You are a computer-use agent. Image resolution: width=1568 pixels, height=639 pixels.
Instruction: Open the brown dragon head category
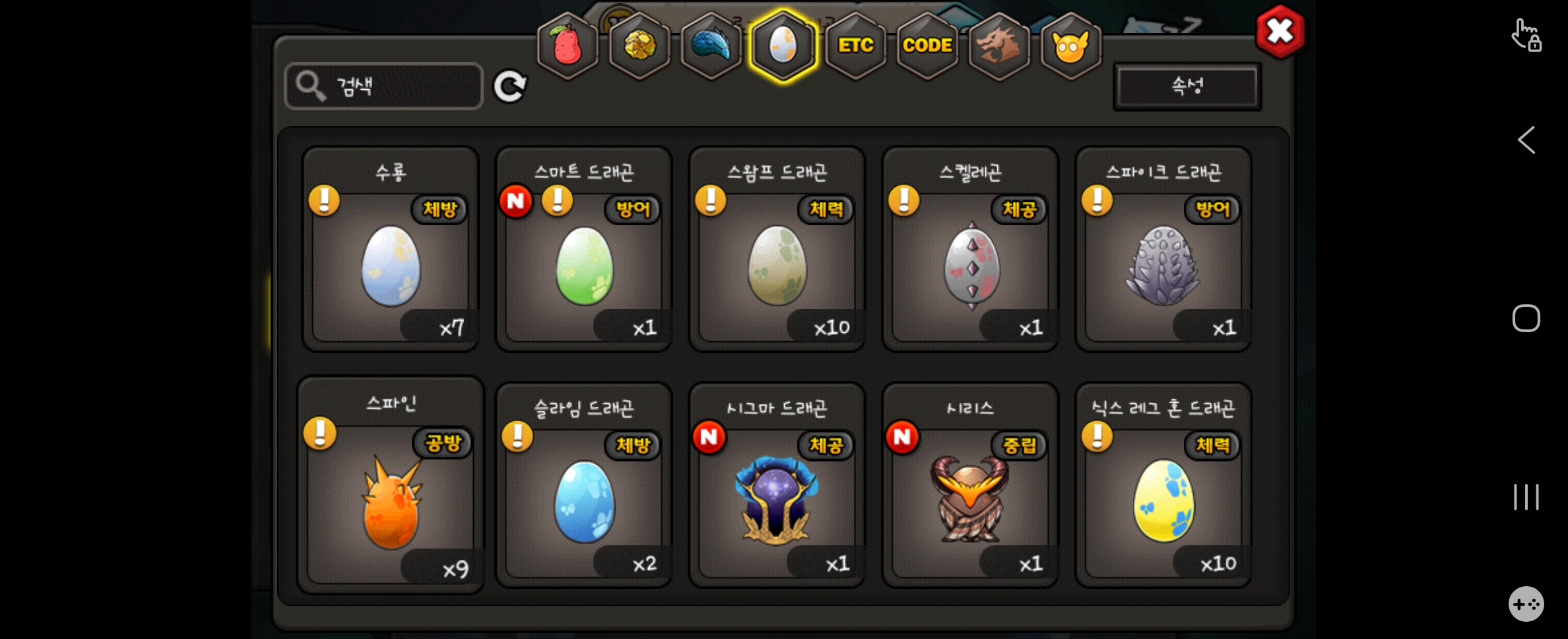point(999,46)
